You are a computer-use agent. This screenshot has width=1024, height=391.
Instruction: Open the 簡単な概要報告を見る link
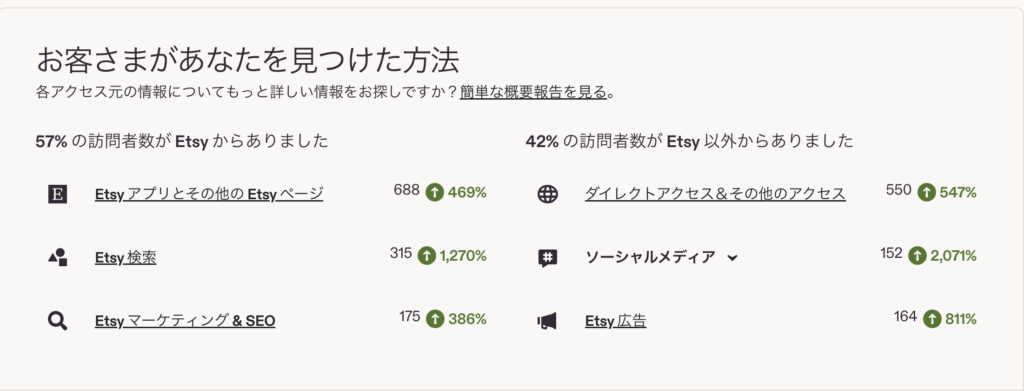coord(534,92)
